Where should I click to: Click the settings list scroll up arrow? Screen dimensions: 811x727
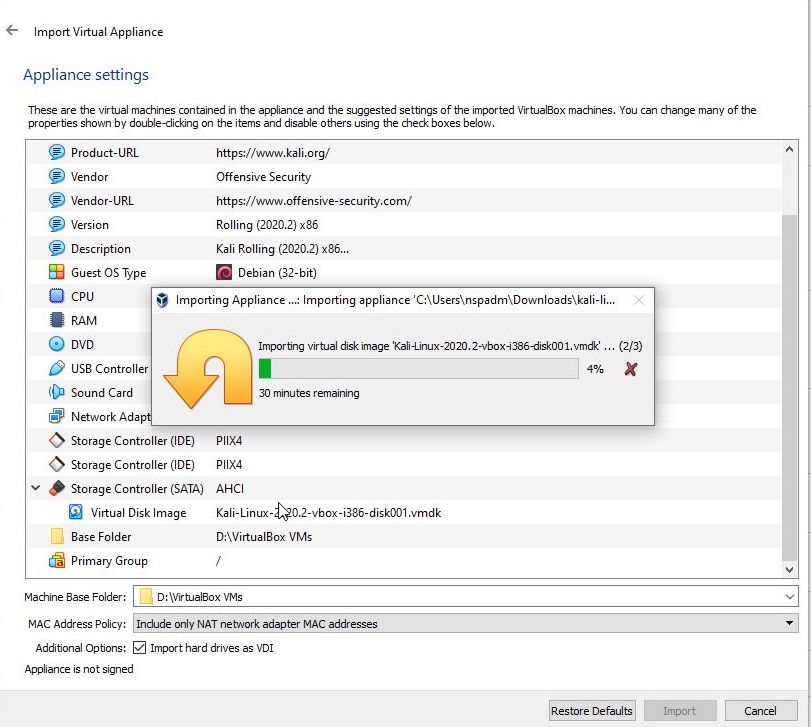(x=789, y=150)
